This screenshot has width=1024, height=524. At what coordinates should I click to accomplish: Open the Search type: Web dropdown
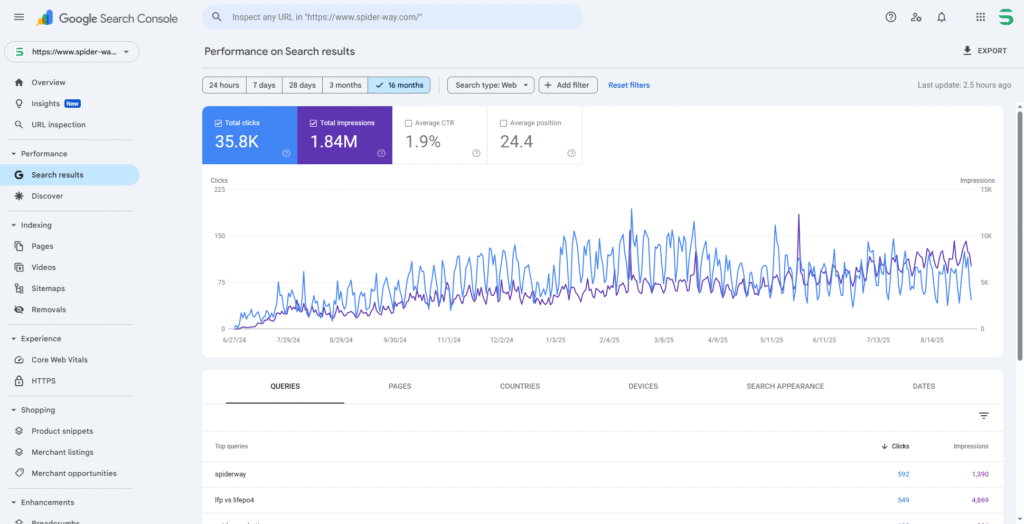tap(490, 85)
